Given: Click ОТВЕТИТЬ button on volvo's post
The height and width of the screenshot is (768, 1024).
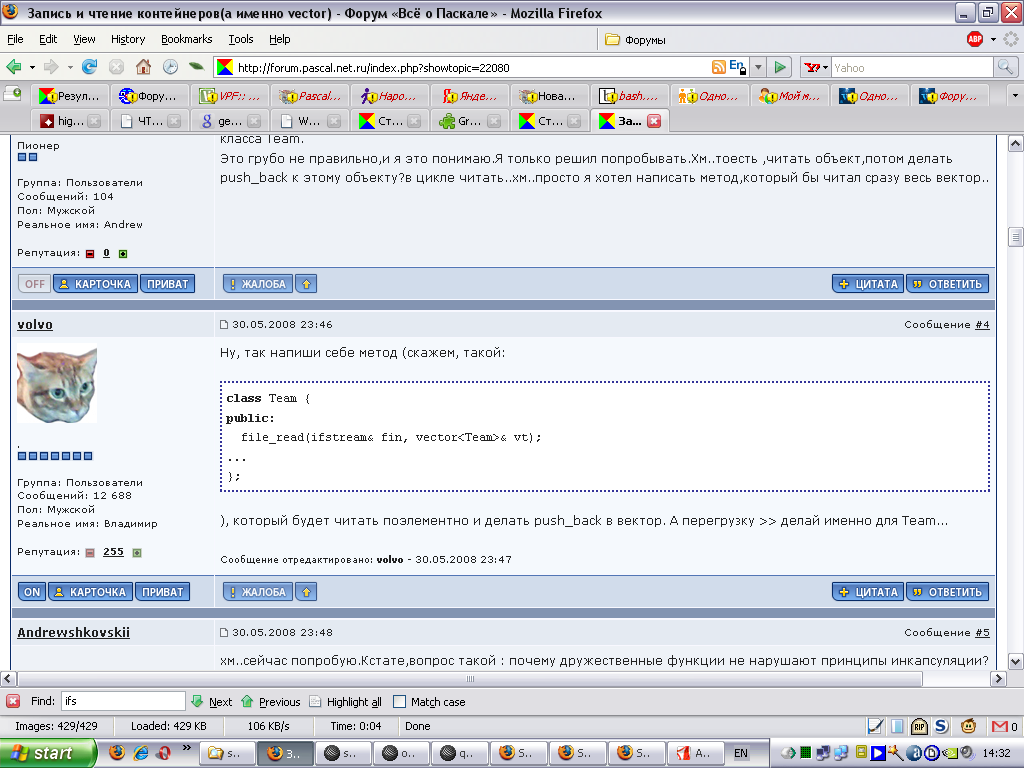Looking at the screenshot, I should [947, 592].
